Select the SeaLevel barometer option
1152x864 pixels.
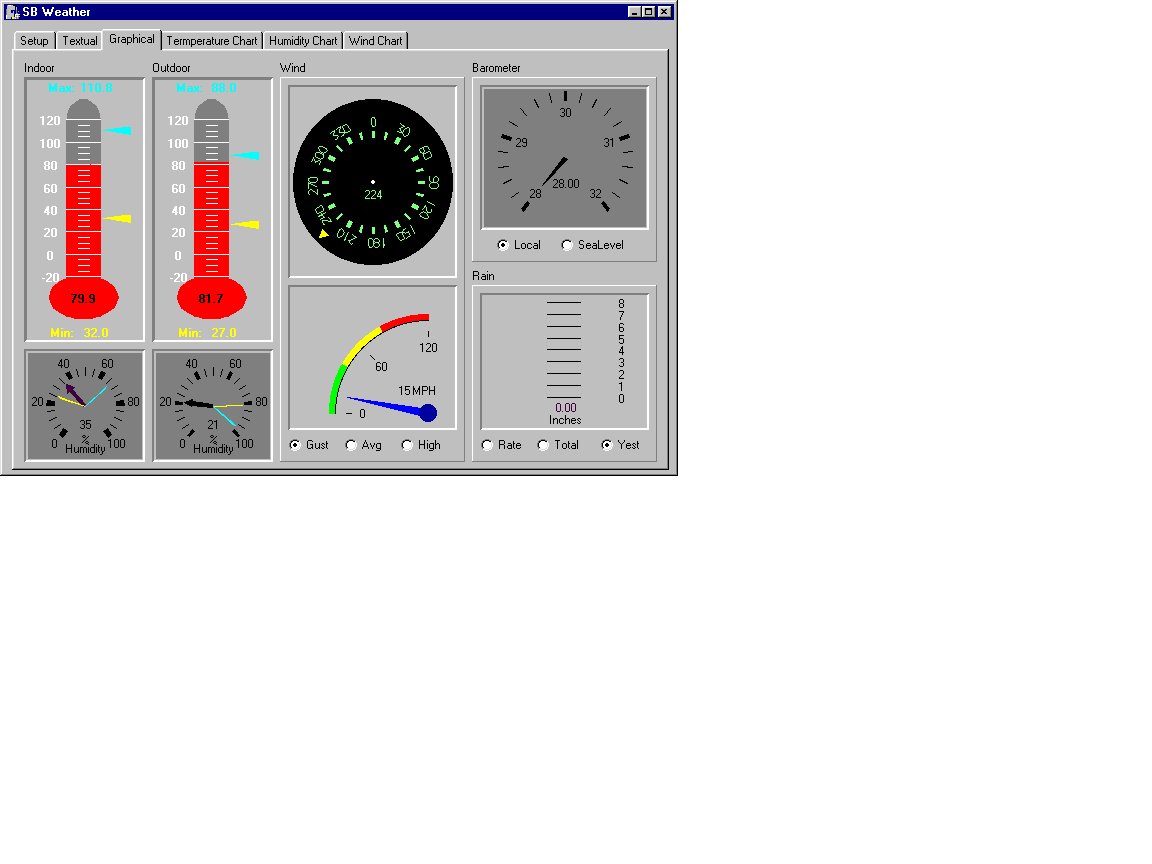tap(568, 245)
